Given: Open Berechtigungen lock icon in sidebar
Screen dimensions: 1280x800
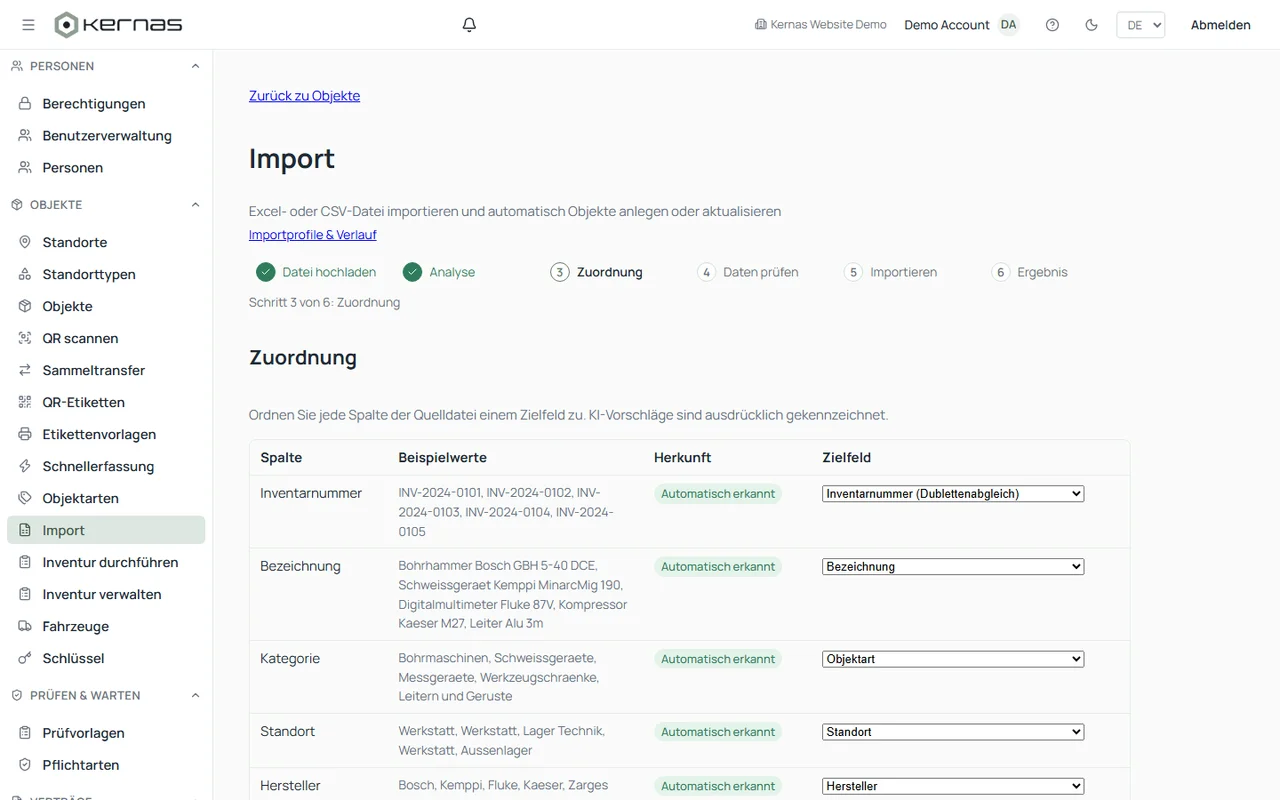Looking at the screenshot, I should 25,104.
